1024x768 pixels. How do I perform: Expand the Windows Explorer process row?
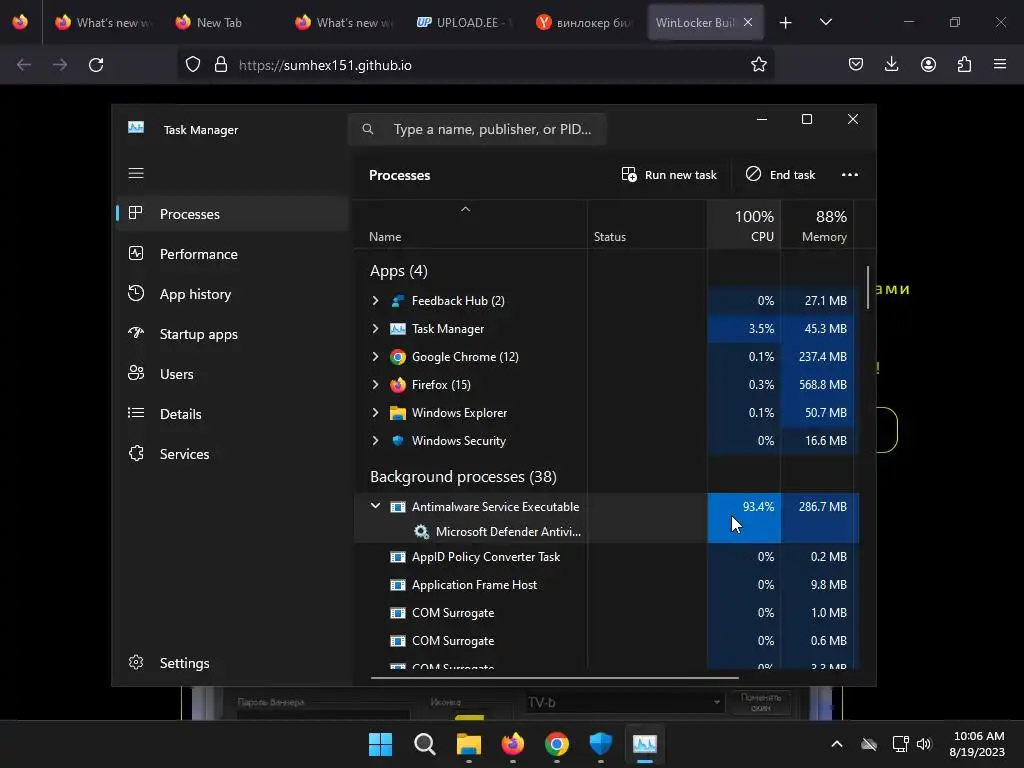[x=376, y=413]
